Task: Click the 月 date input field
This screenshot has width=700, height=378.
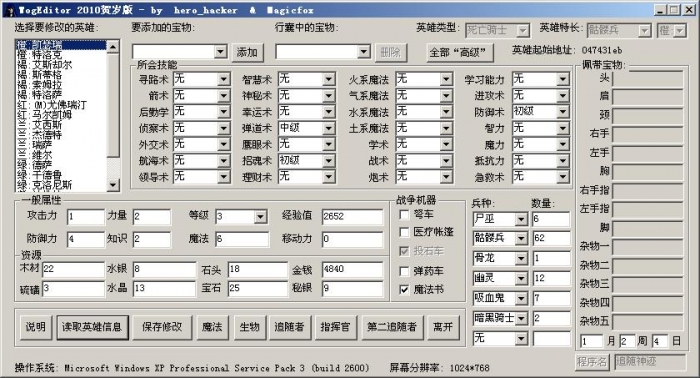Action: 591,342
